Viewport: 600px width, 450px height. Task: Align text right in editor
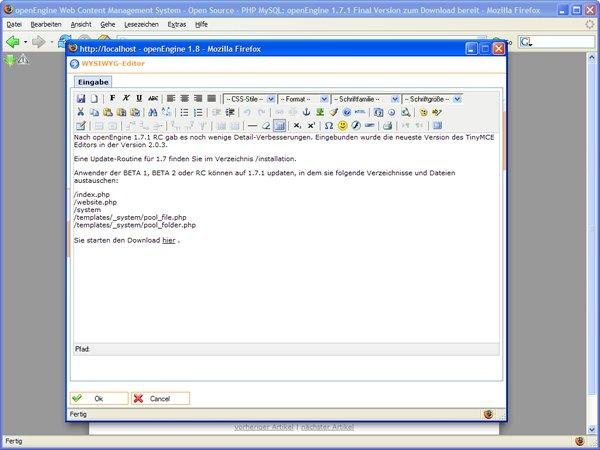(x=198, y=98)
